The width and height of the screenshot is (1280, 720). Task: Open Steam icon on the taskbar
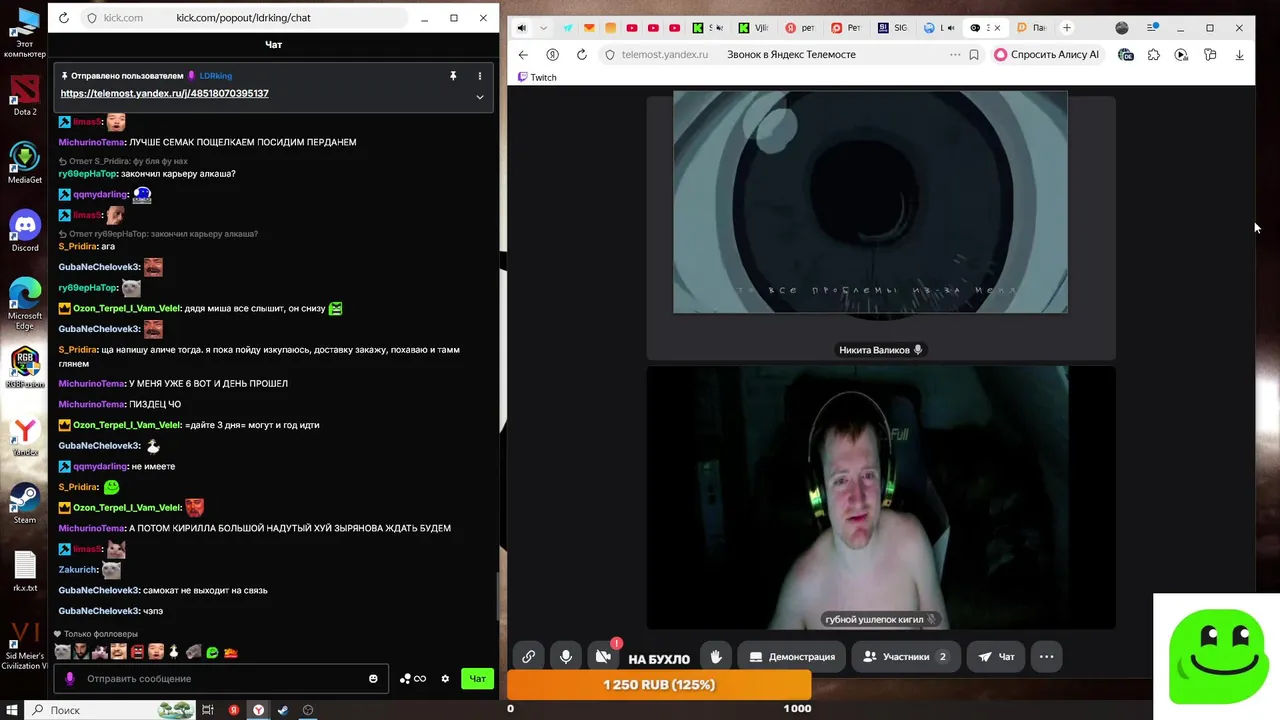(283, 710)
